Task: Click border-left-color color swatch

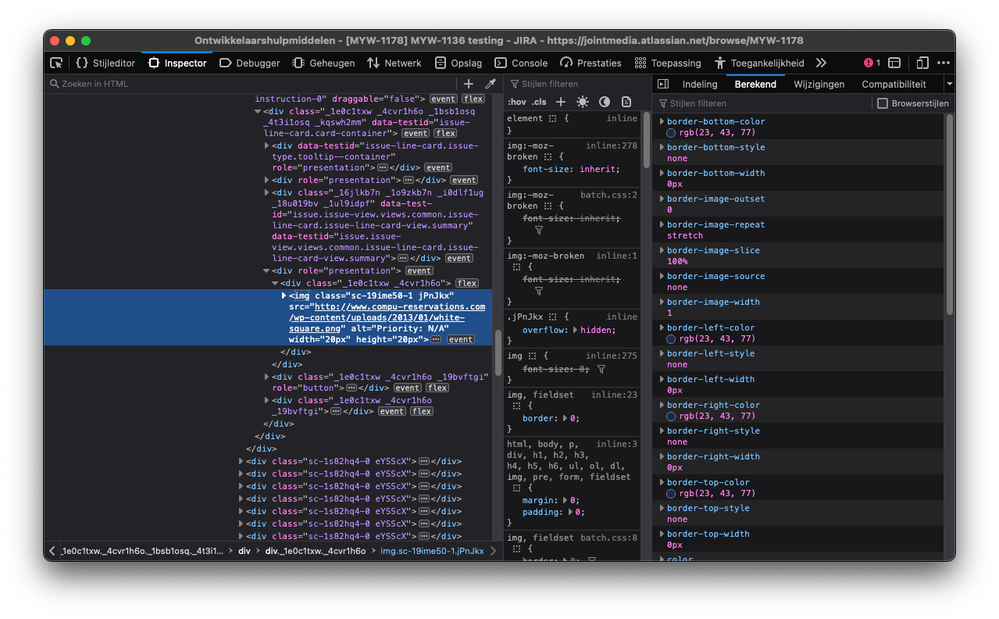Action: pyautogui.click(x=671, y=339)
